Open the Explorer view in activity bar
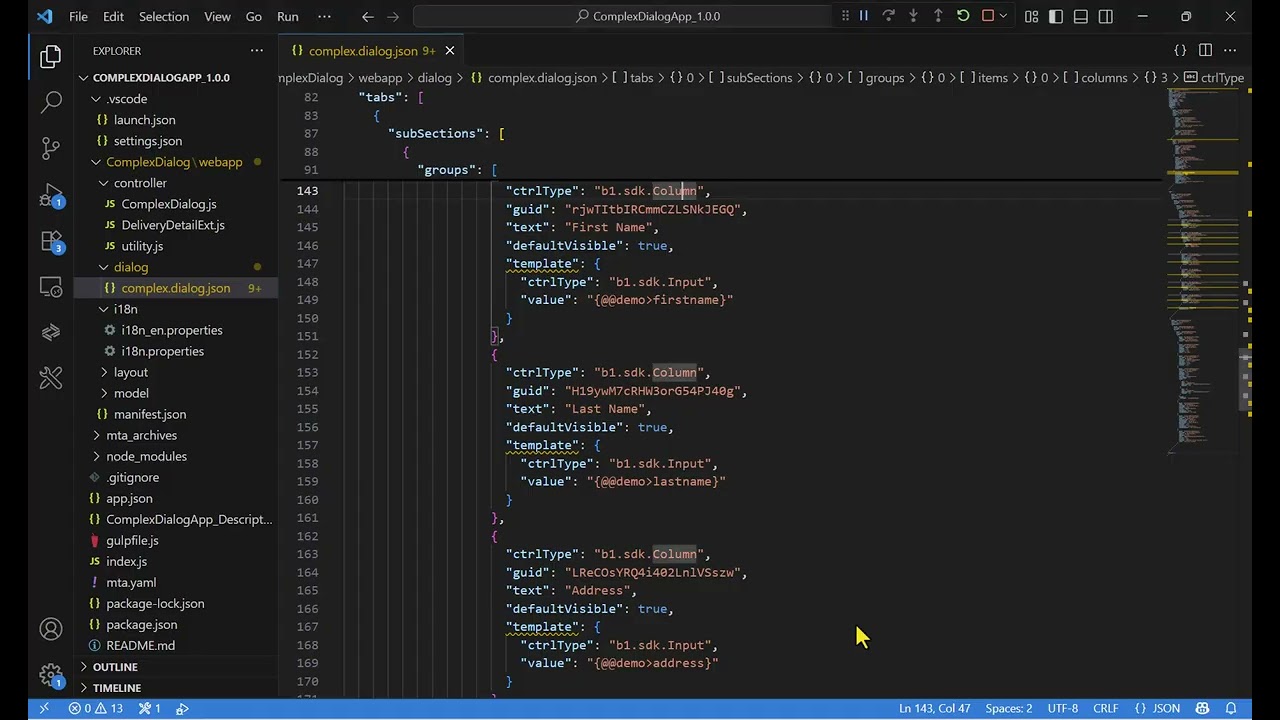Image resolution: width=1280 pixels, height=720 pixels. [x=51, y=57]
